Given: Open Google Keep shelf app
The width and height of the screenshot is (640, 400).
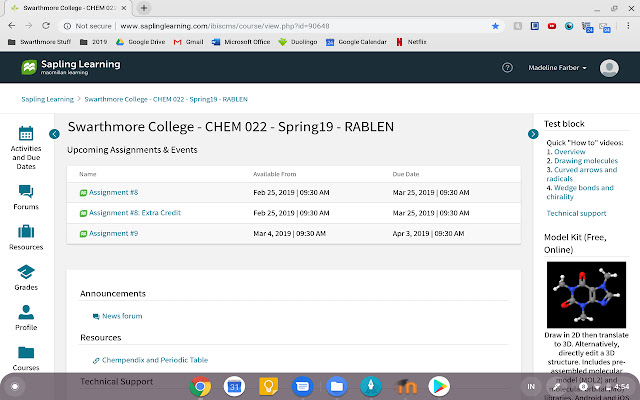Looking at the screenshot, I should pos(268,386).
